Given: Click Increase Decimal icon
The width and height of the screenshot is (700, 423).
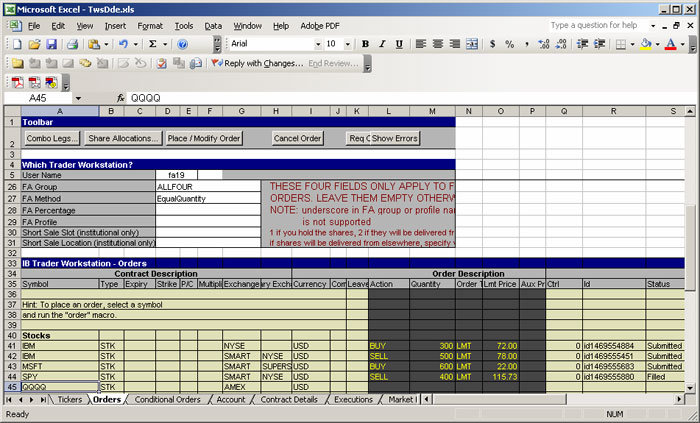Looking at the screenshot, I should click(544, 44).
